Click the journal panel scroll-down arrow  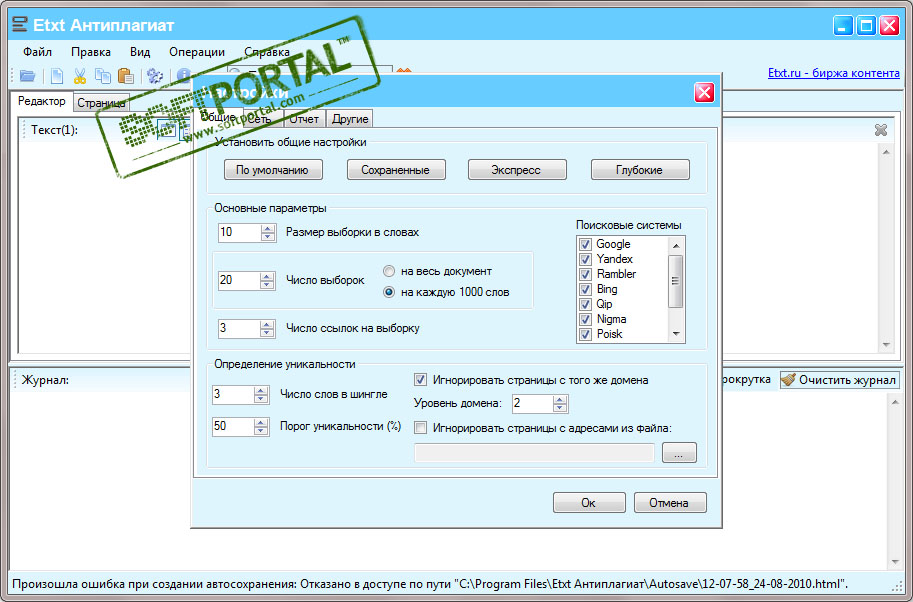click(x=895, y=562)
